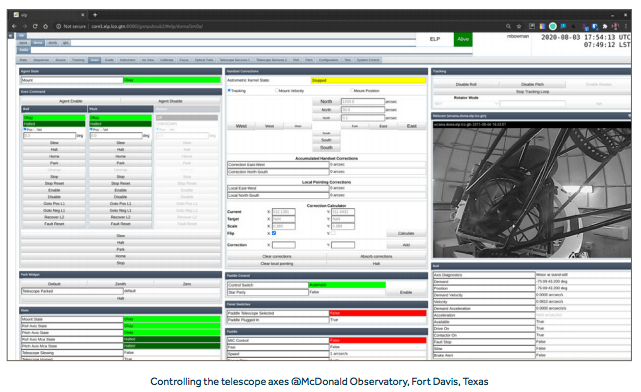The height and width of the screenshot is (392, 641).
Task: Click the browser home icon
Action: [x=45, y=26]
